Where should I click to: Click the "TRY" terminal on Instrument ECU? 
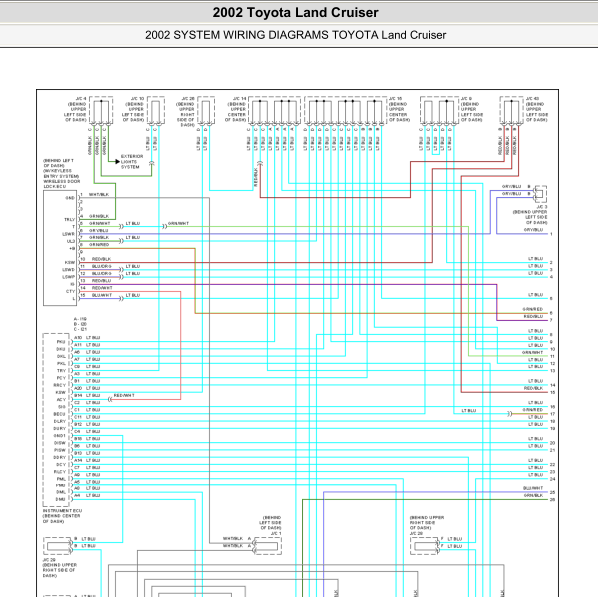coord(61,371)
